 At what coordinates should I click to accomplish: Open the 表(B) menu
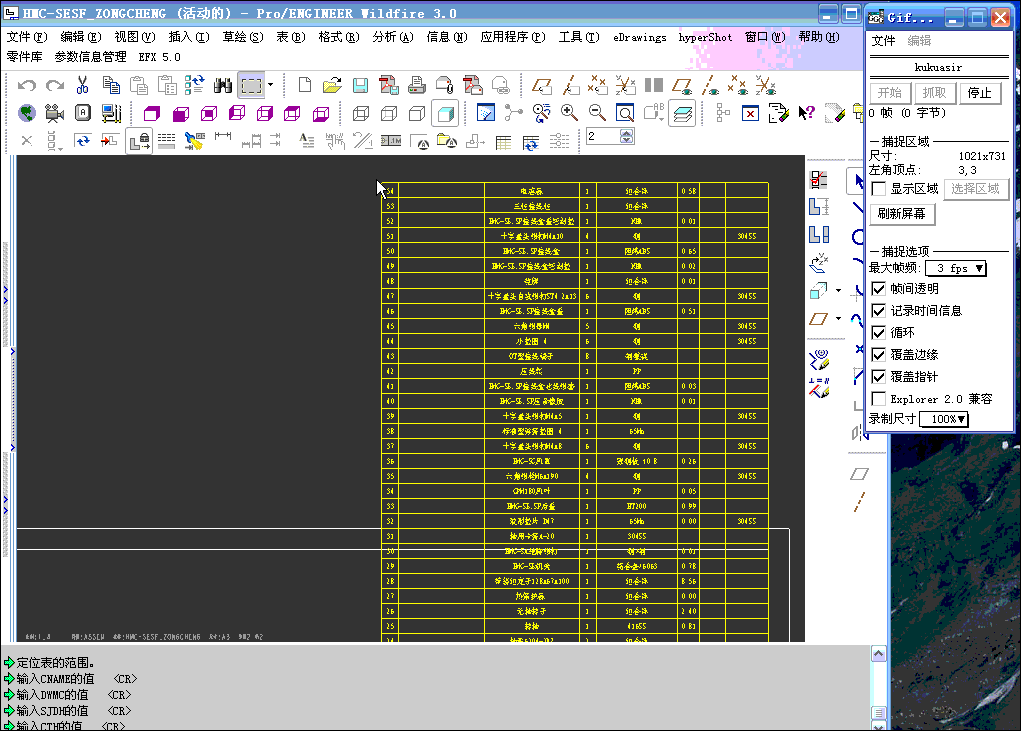click(290, 37)
